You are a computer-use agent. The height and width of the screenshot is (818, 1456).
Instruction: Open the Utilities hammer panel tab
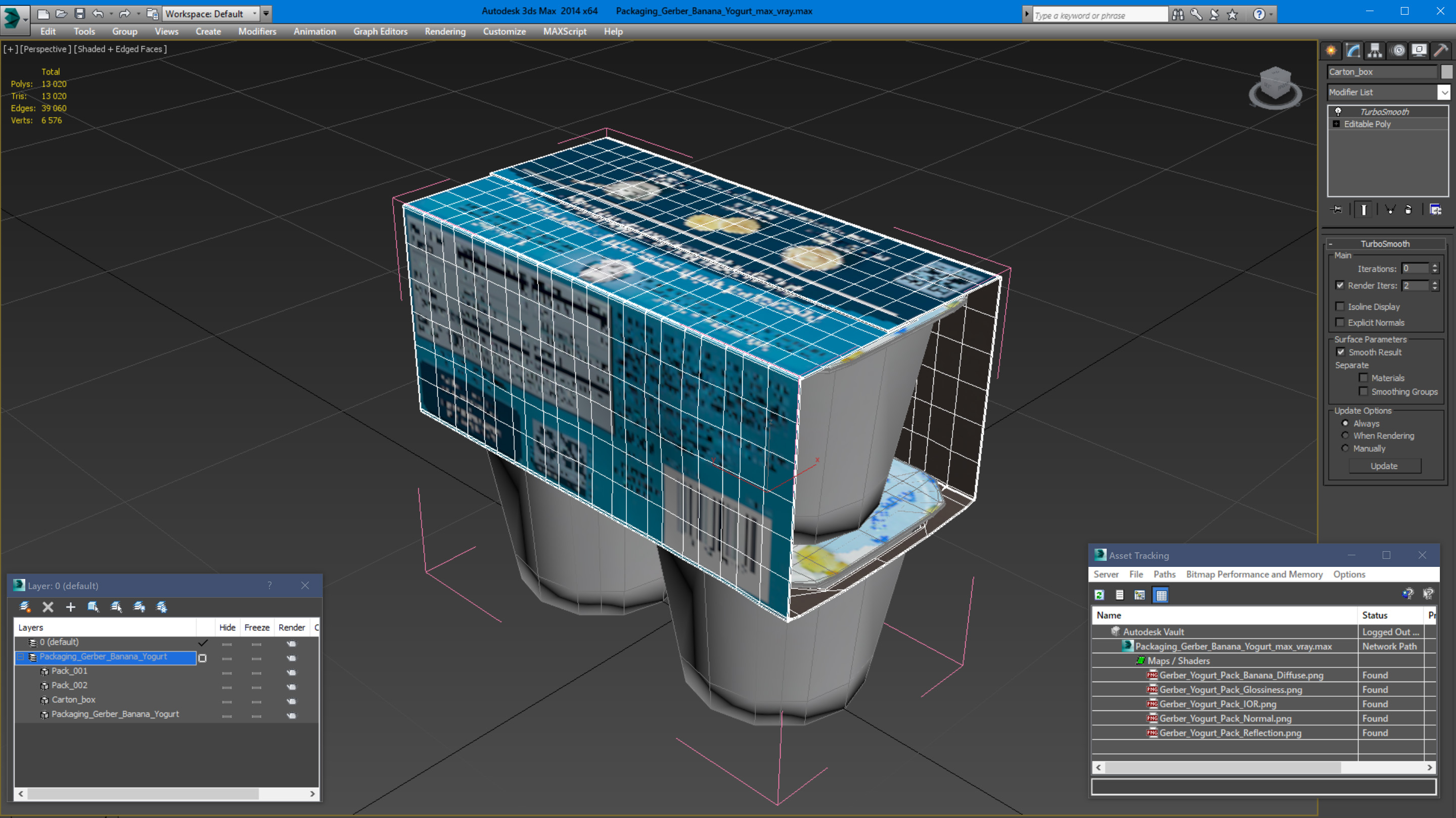click(1441, 51)
